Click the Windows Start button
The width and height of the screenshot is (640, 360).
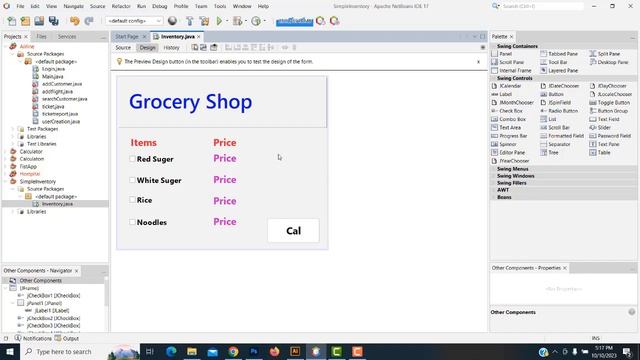[x=10, y=351]
